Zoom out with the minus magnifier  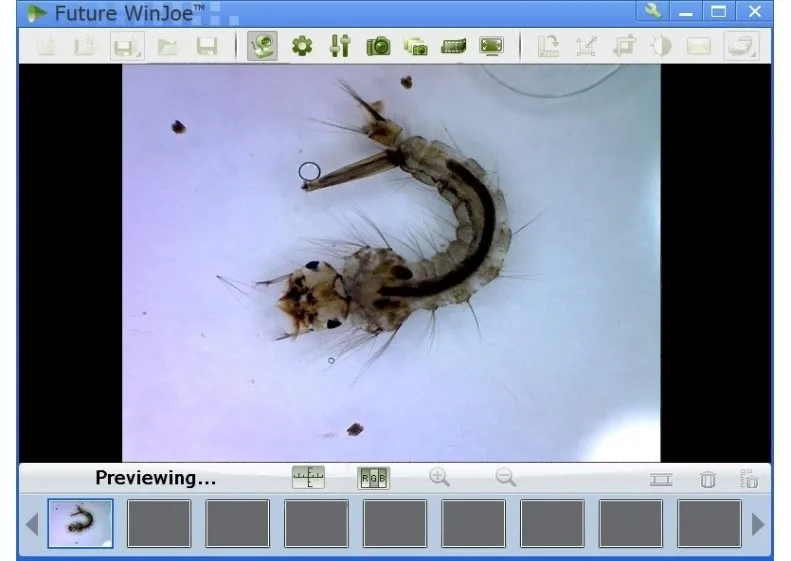[505, 477]
